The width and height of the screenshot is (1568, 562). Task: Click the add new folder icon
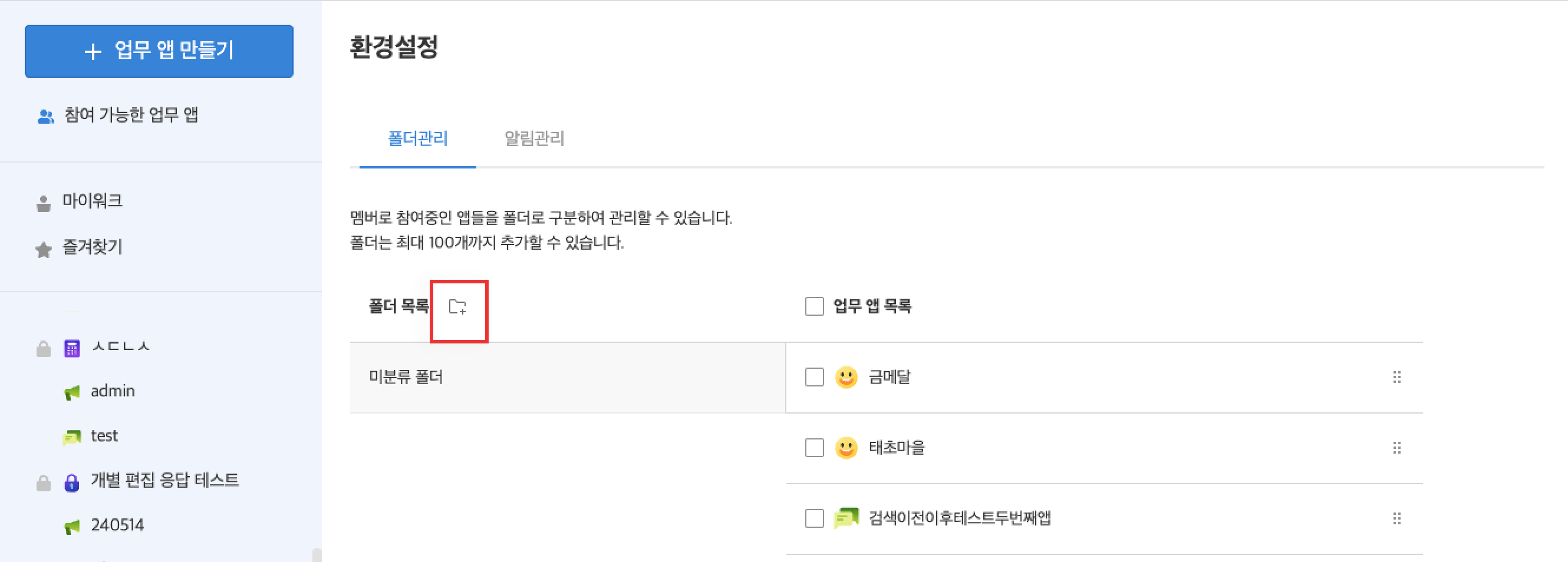458,307
